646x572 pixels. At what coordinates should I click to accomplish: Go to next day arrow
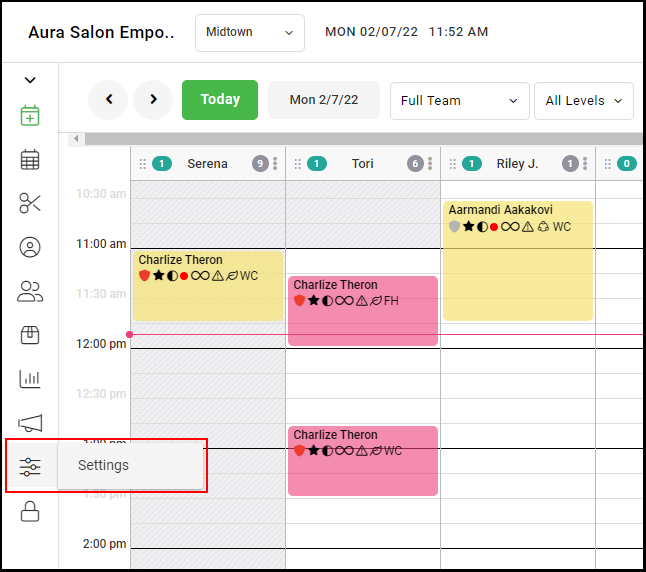tap(153, 99)
